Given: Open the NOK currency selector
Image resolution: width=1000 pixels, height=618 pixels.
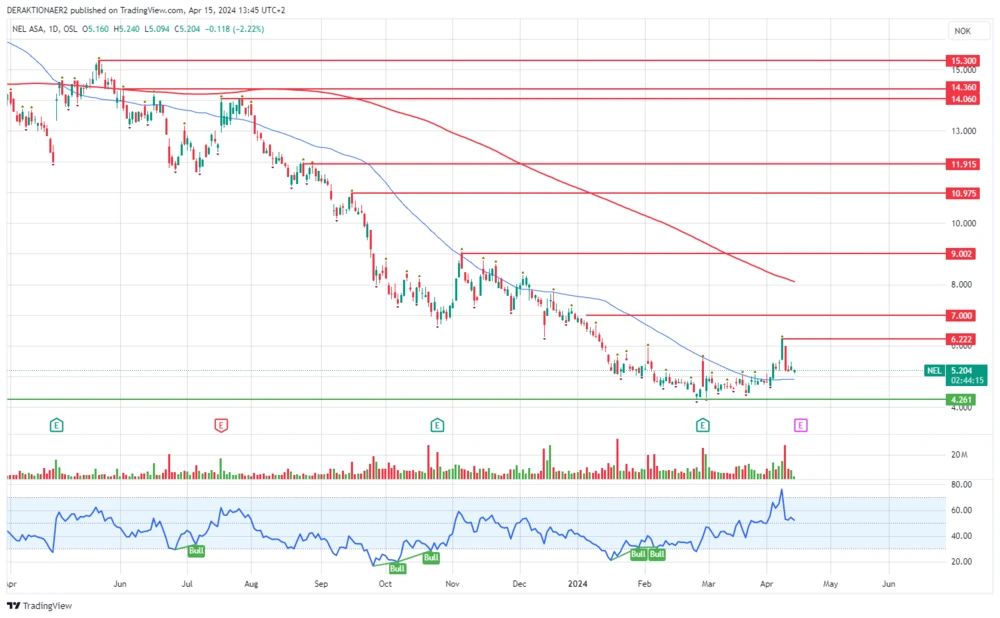Looking at the screenshot, I should click(x=962, y=31).
